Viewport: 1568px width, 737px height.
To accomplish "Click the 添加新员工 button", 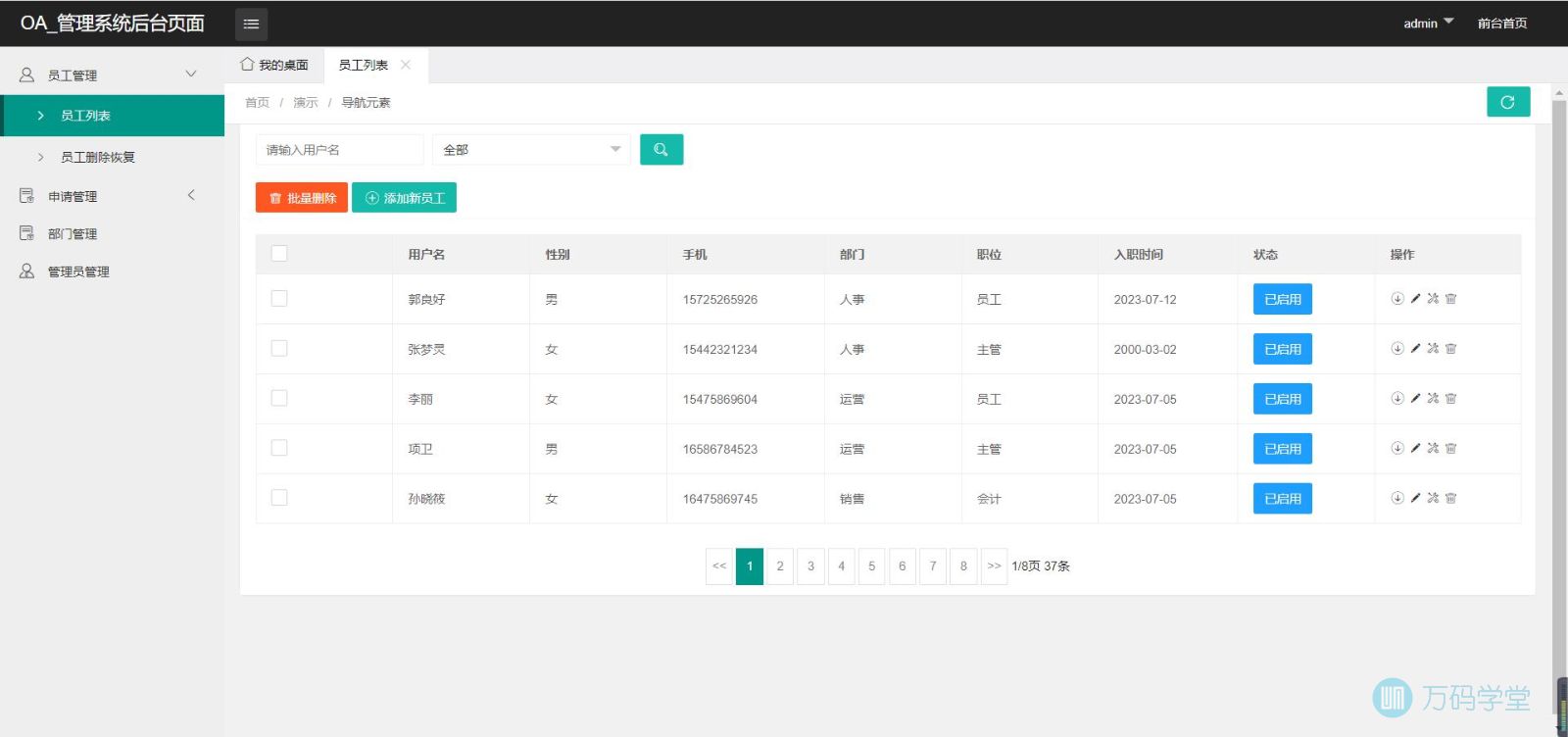I will coord(404,198).
